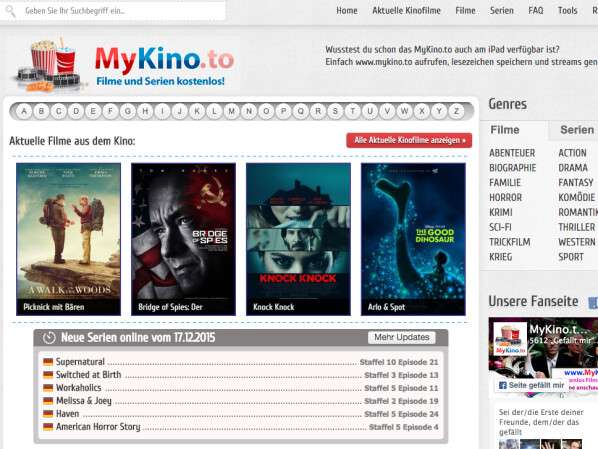Open the BIOGRAPHIE genre
This screenshot has height=449, width=598.
pos(513,168)
